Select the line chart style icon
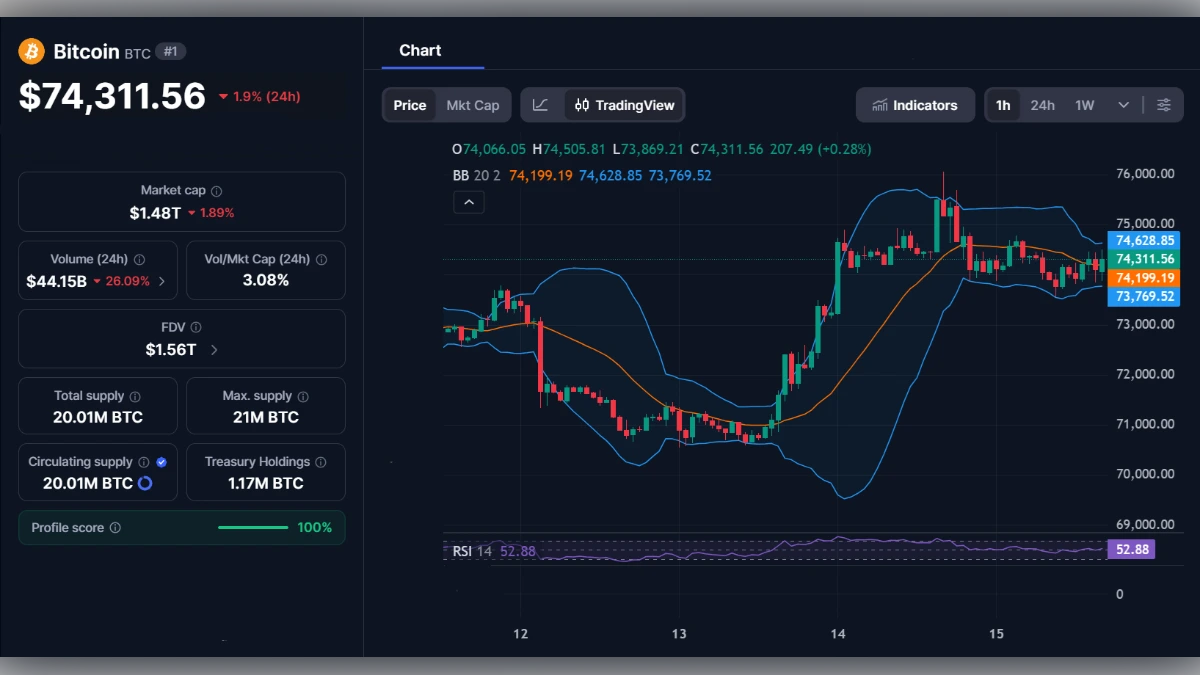This screenshot has height=675, width=1200. point(541,104)
